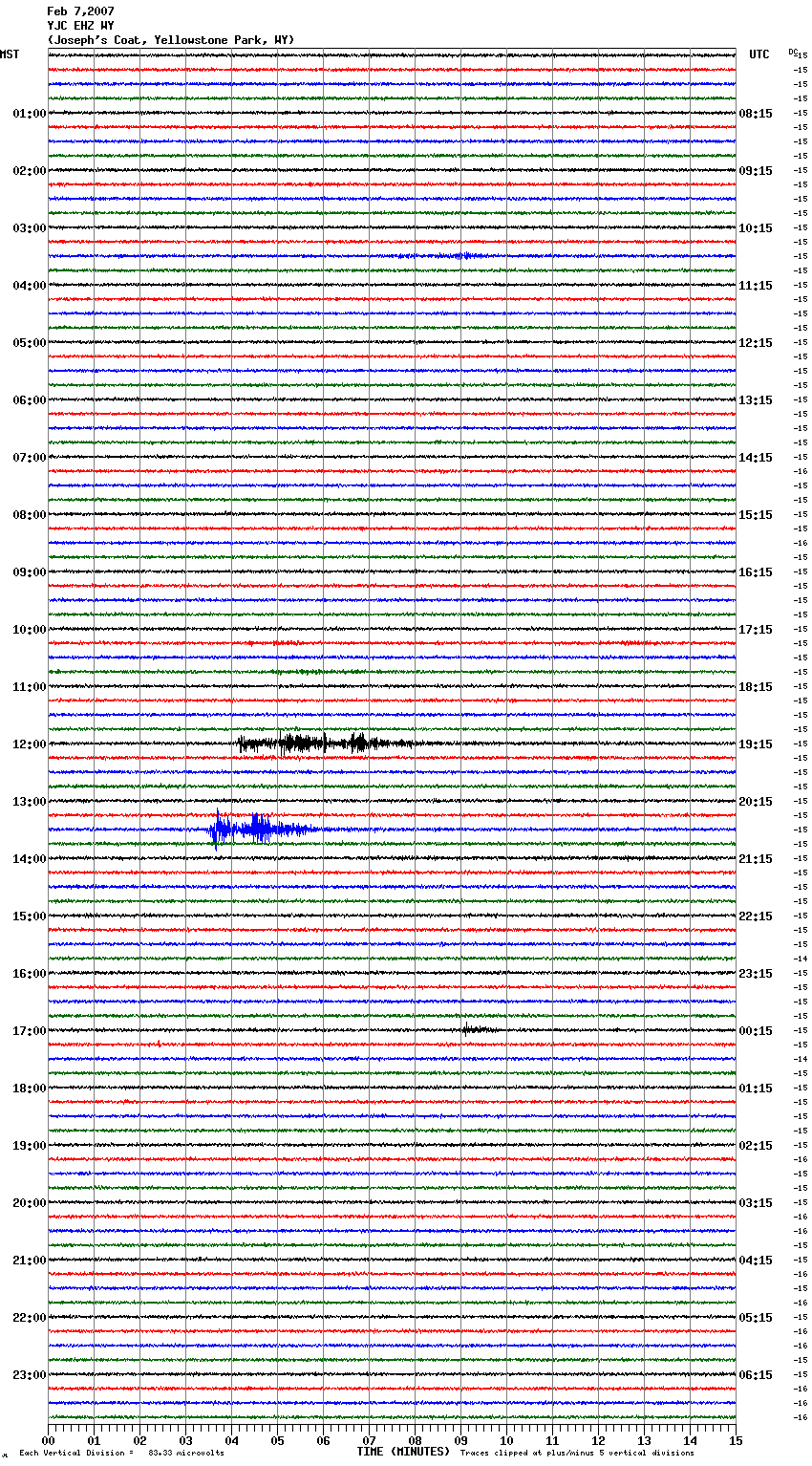Click the UTC time label '15:15'

pos(756,515)
